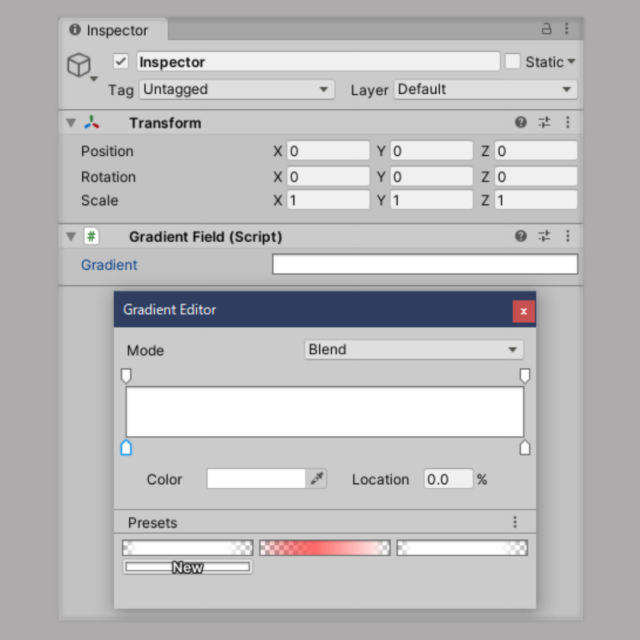Click the Gradient Field (Script) title
Image resolution: width=640 pixels, height=640 pixels.
[206, 236]
